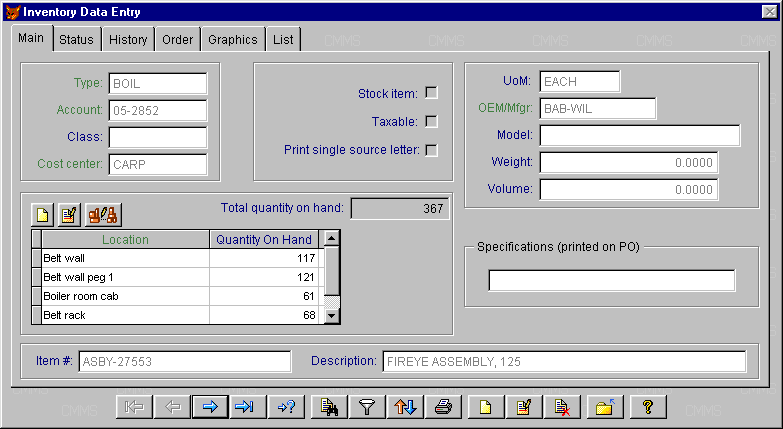Check Print single source letter
Screen dimensions: 783x429
(432, 150)
